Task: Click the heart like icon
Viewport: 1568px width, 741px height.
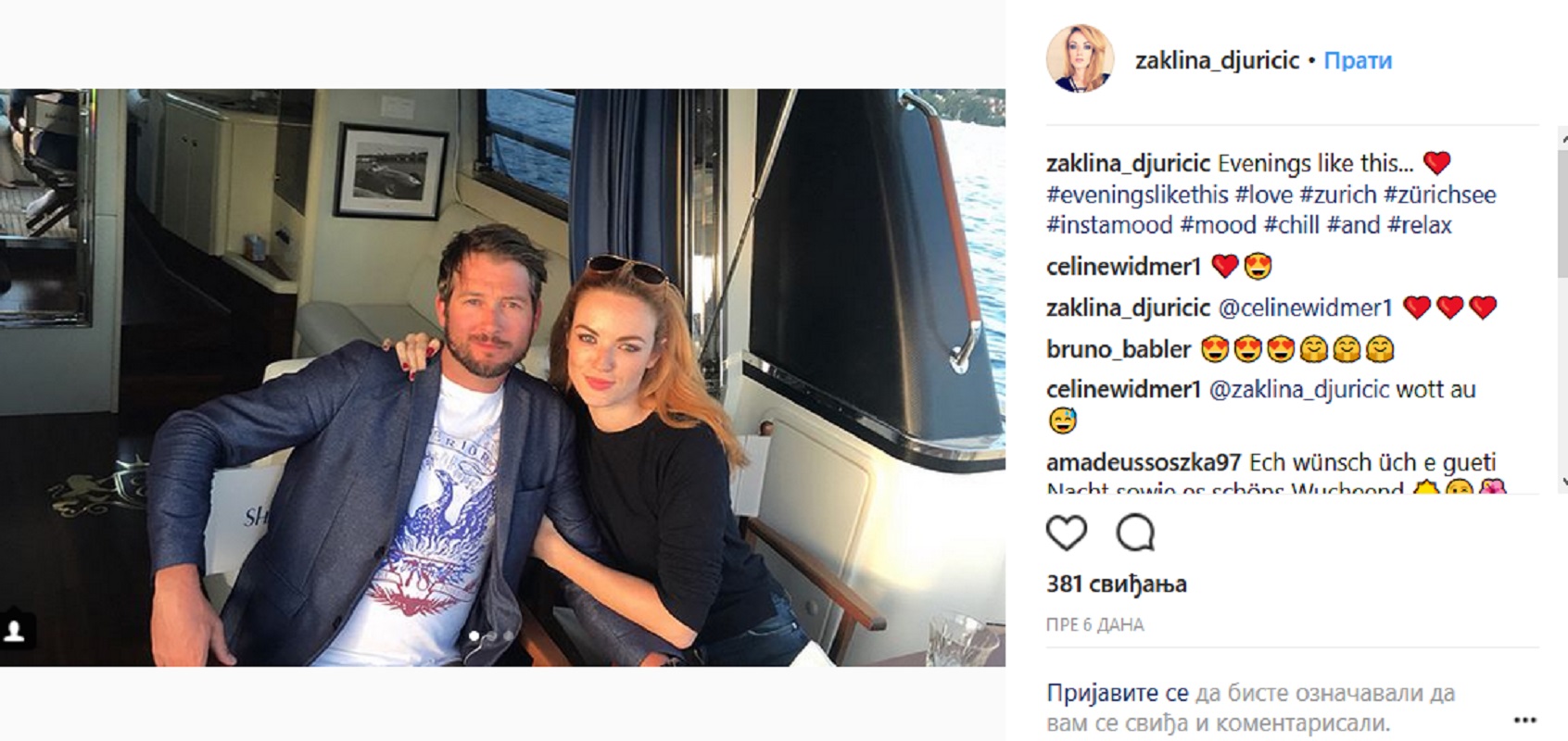Action: tap(1066, 533)
